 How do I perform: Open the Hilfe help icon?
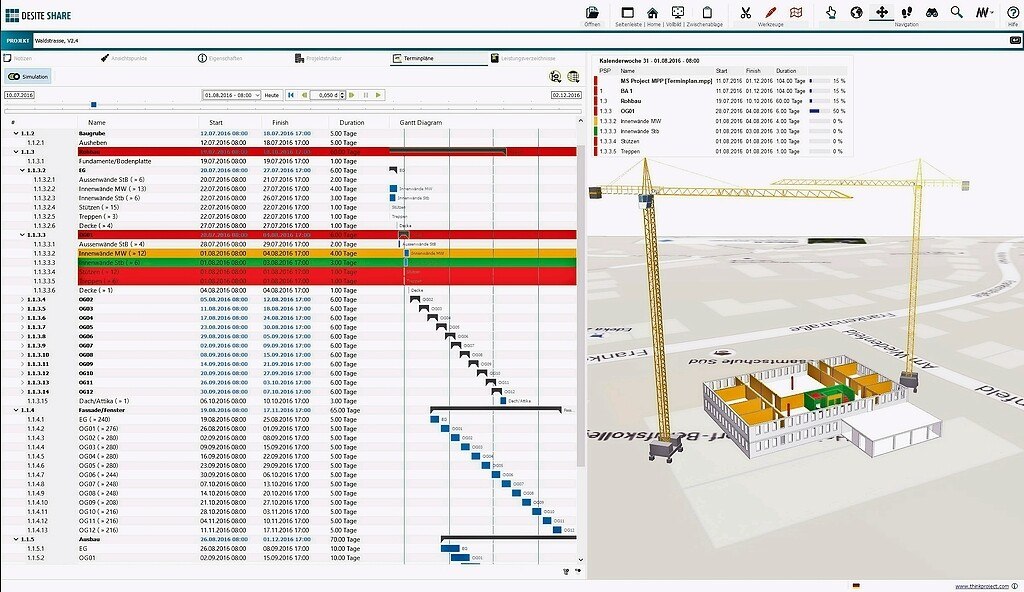[1012, 12]
